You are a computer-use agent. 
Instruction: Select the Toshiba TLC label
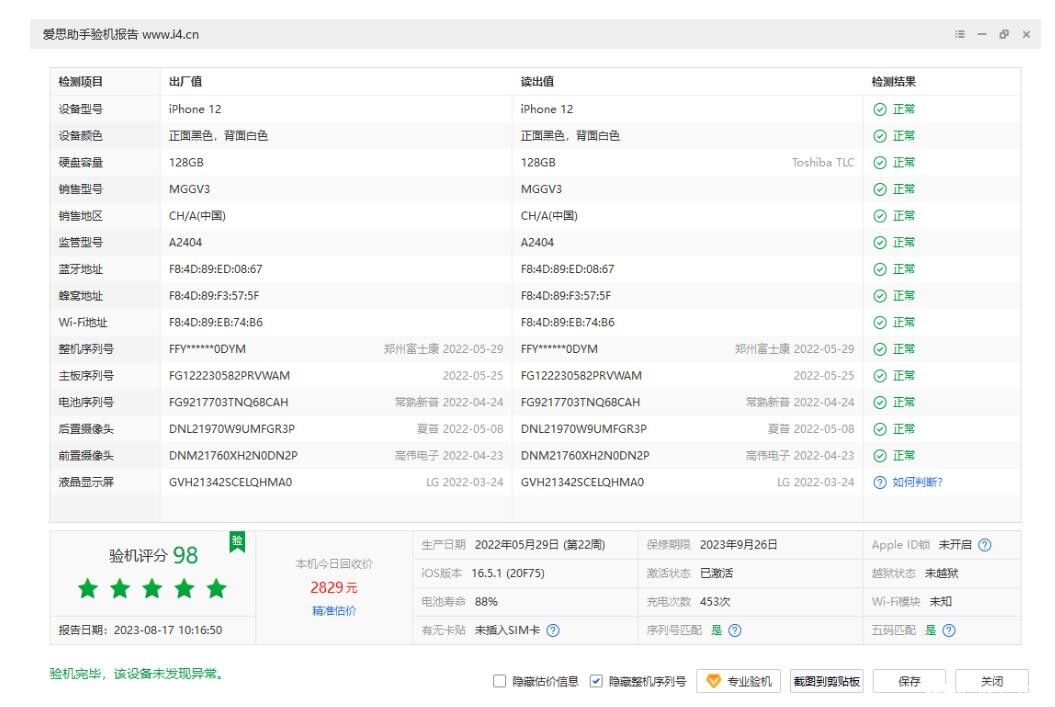pos(823,163)
